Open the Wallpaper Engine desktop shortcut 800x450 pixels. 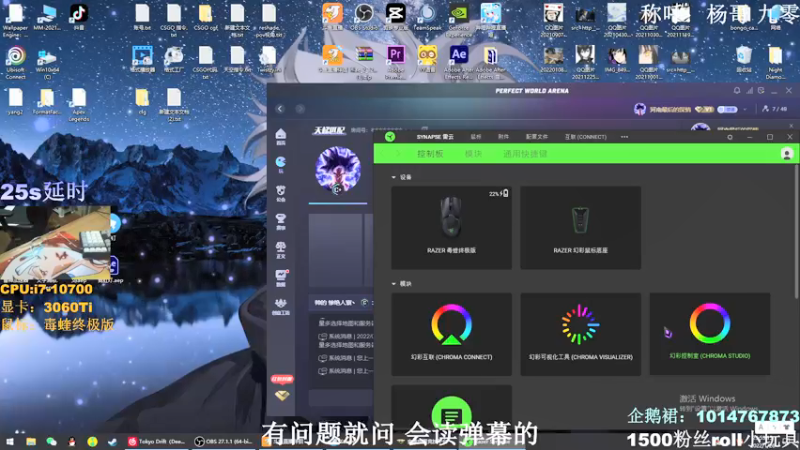point(15,20)
